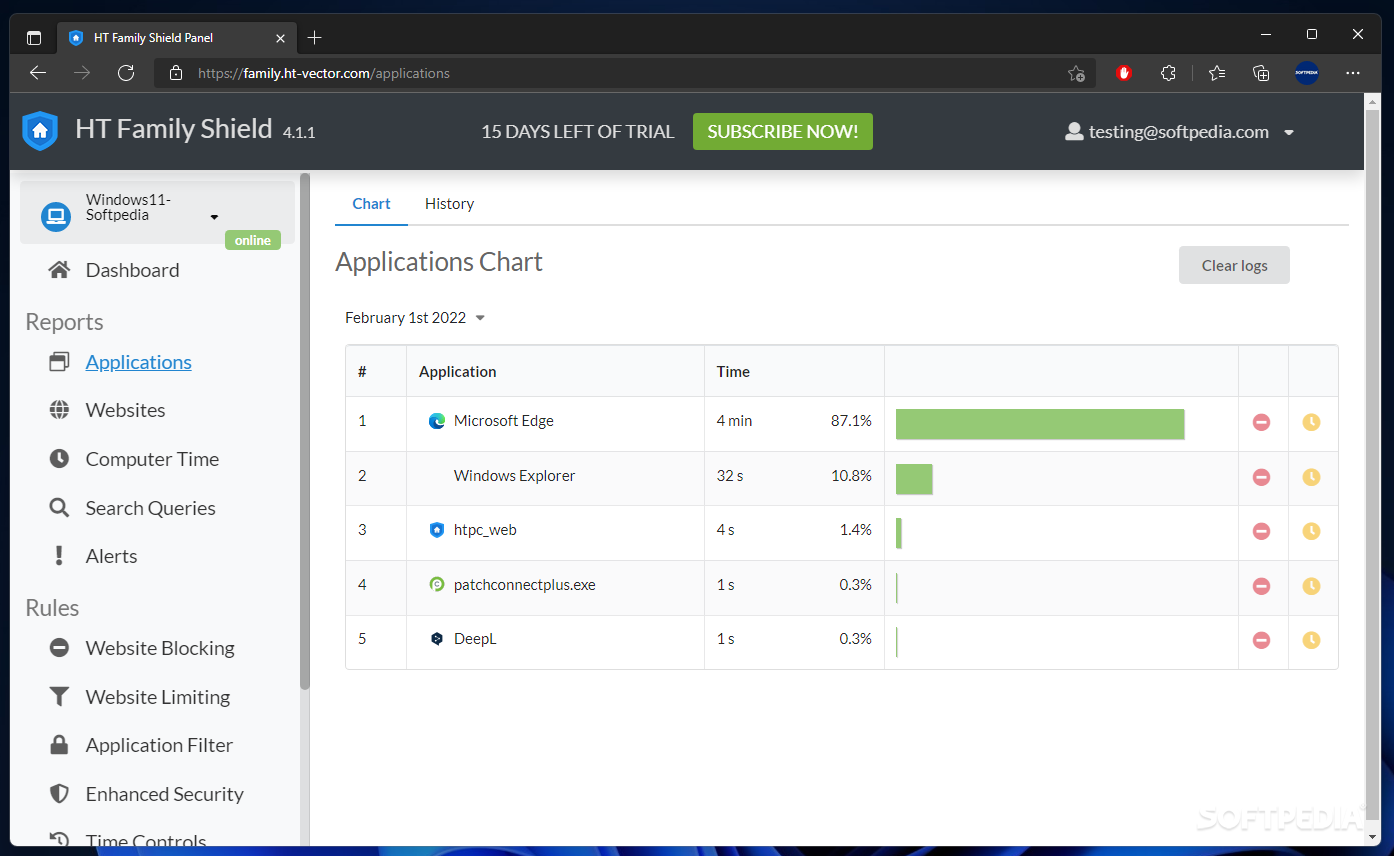
Task: Click the Microsoft Edge application name
Action: coord(503,421)
